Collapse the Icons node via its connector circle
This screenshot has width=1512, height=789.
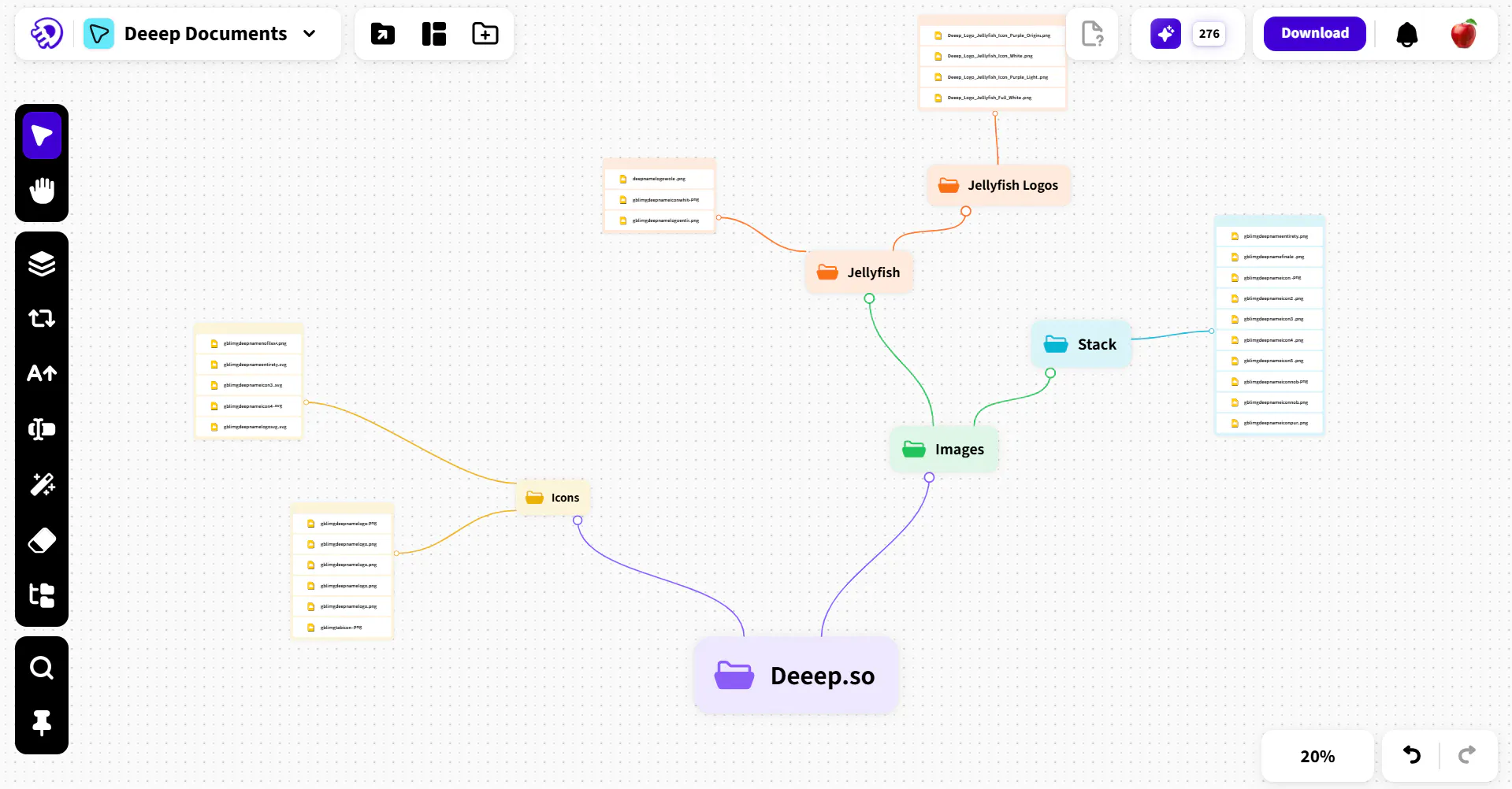click(x=578, y=520)
